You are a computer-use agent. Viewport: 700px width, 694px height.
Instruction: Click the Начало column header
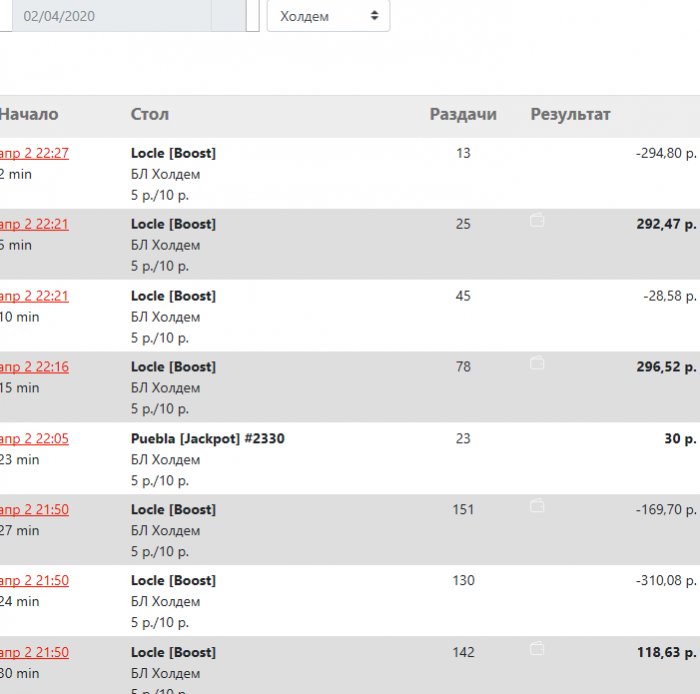pyautogui.click(x=29, y=114)
